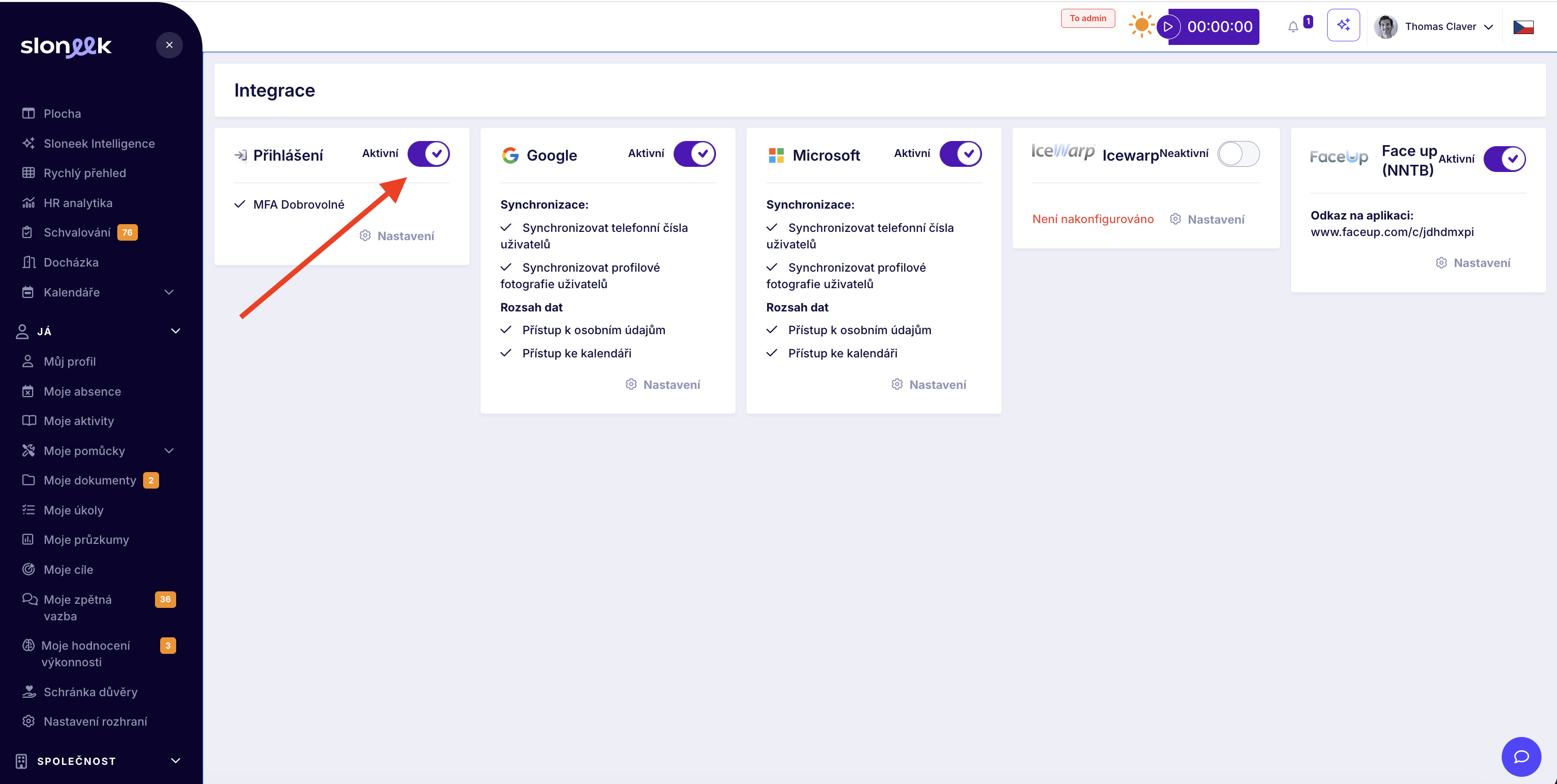Click the 76 badge on Schvalování

[127, 232]
